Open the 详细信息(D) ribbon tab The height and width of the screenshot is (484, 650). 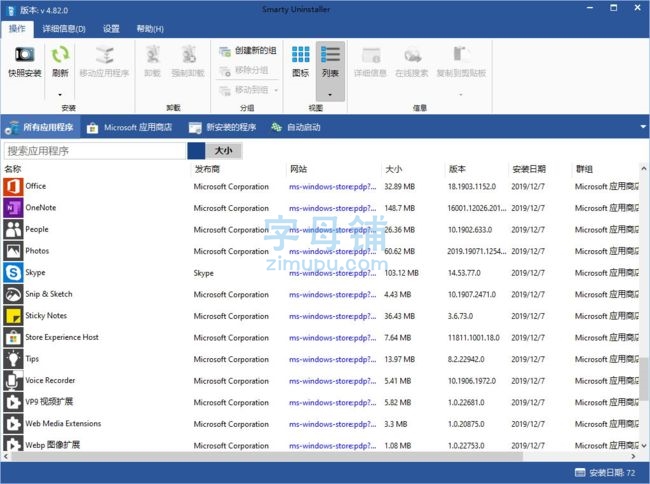pos(64,29)
